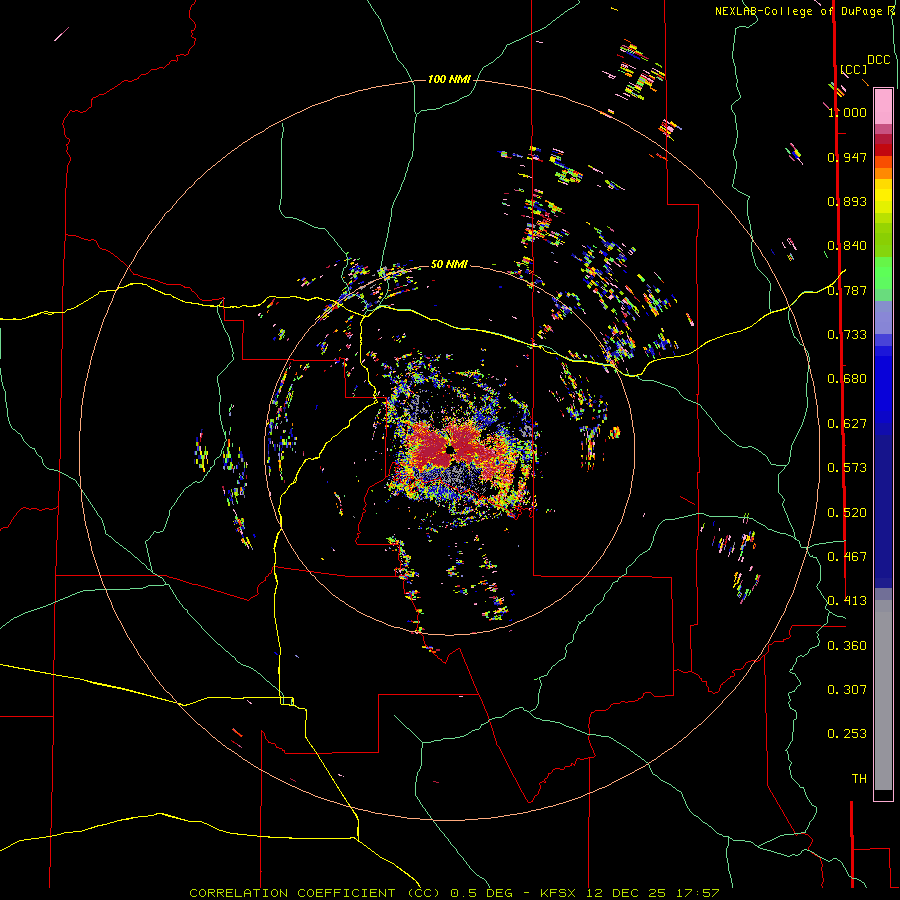Click the 0.840 value on the CC scale

pos(847,246)
